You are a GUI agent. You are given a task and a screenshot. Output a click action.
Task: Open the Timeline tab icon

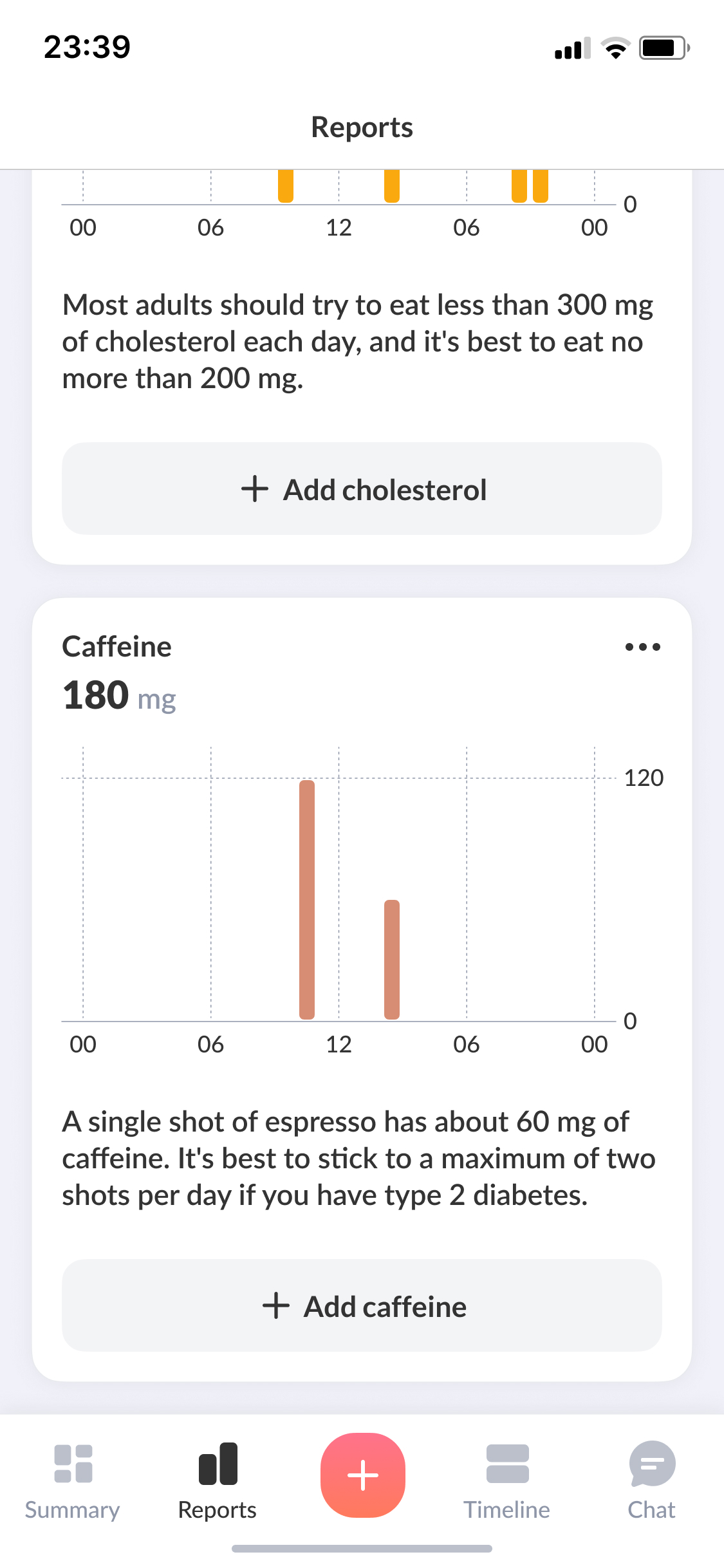click(507, 1464)
